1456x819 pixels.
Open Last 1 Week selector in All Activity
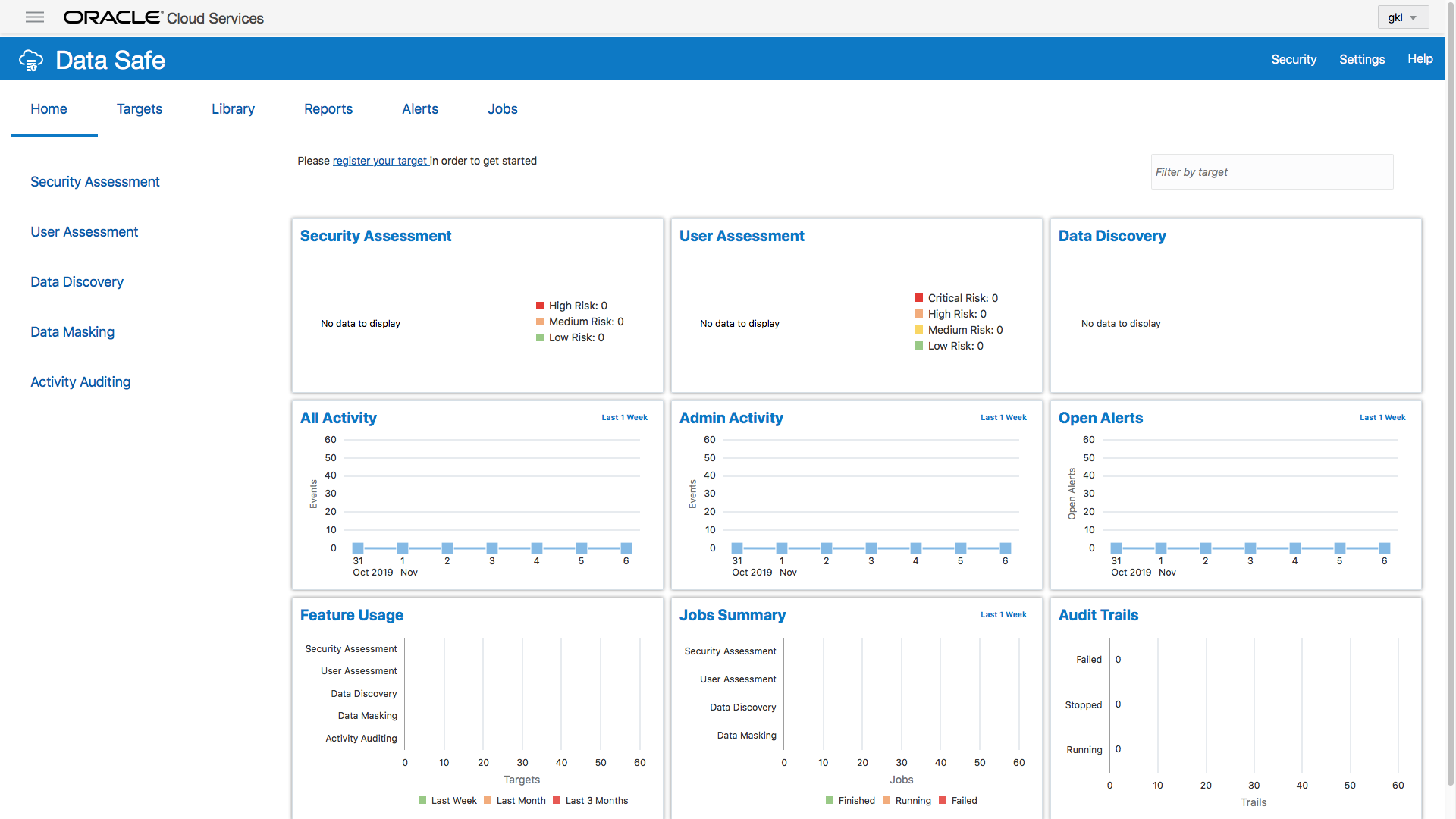coord(624,418)
